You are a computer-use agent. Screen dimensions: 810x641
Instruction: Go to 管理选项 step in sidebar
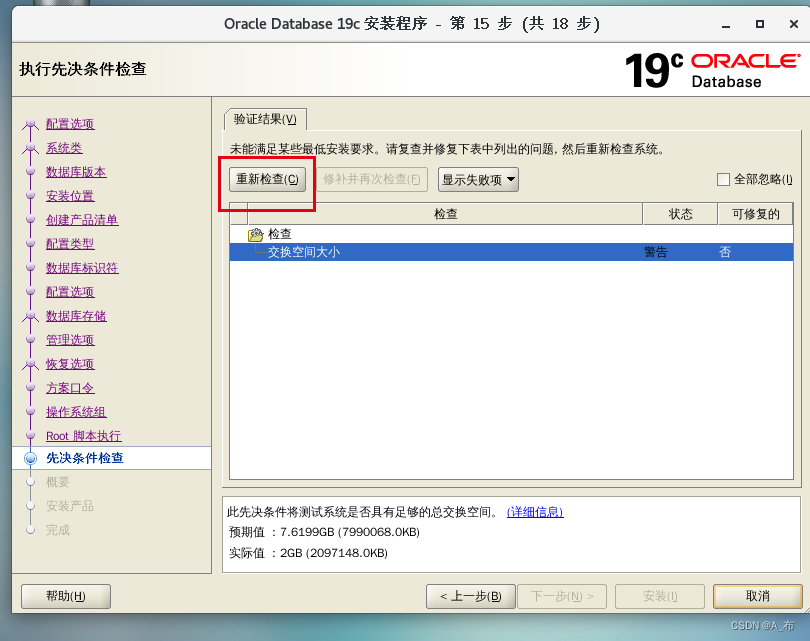(x=70, y=340)
